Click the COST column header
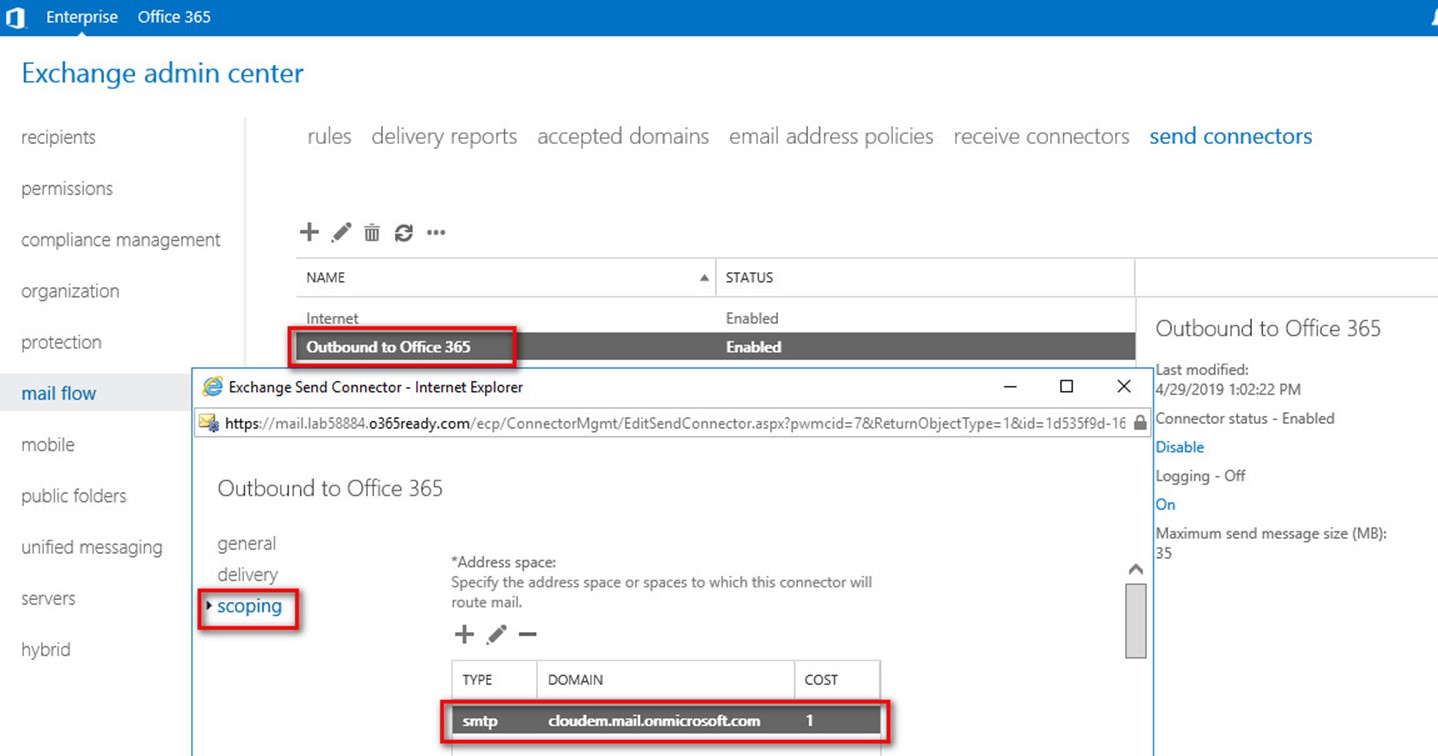This screenshot has height=756, width=1438. 838,680
